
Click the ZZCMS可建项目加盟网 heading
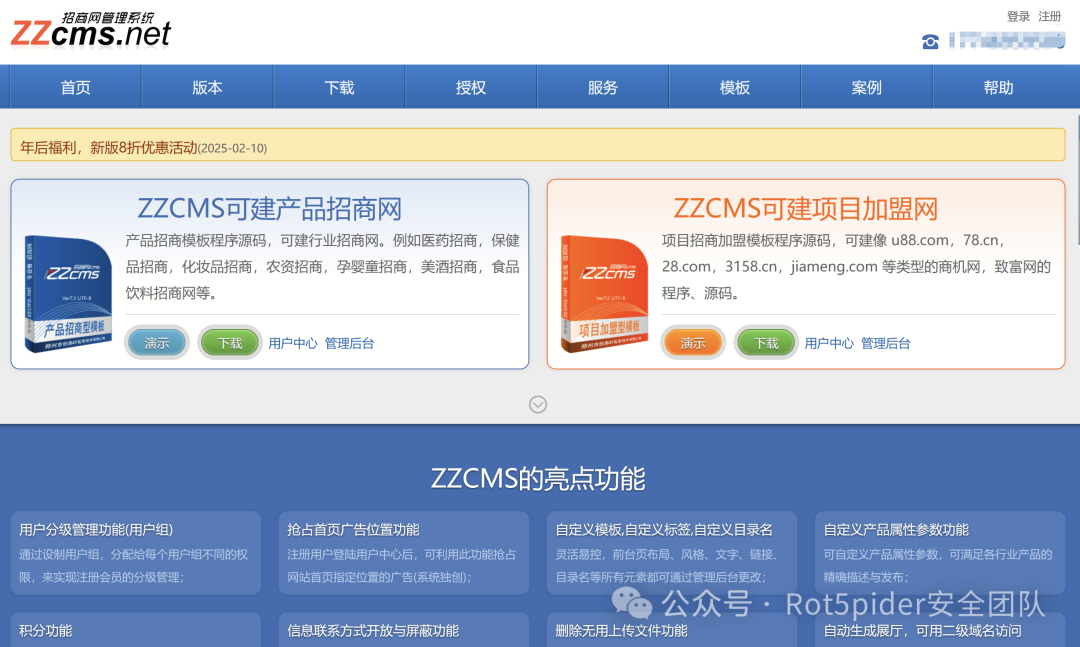click(x=805, y=209)
